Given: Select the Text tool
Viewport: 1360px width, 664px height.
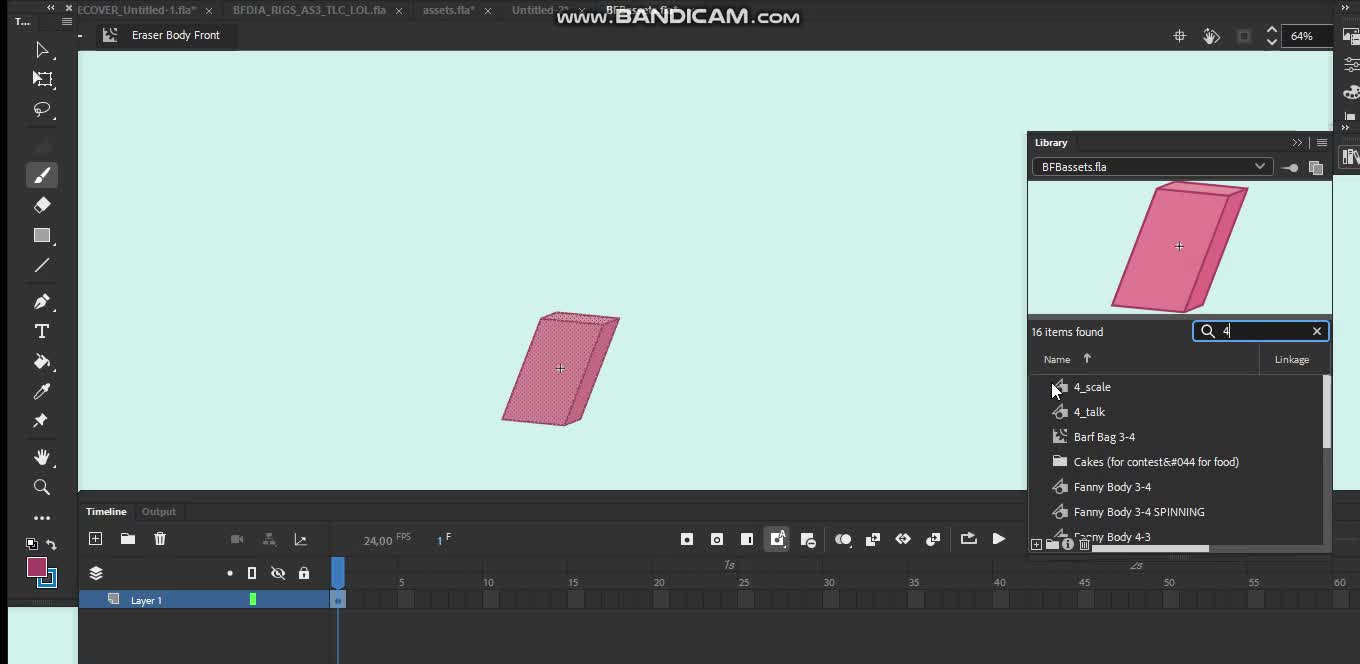Looking at the screenshot, I should coord(42,331).
